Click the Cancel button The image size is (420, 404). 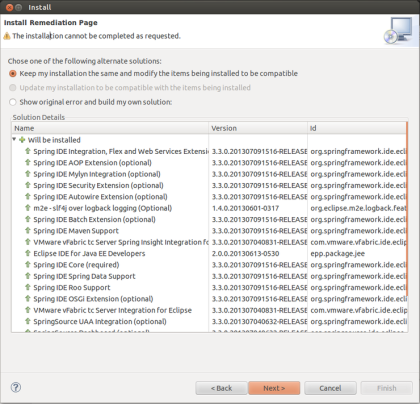pos(330,388)
